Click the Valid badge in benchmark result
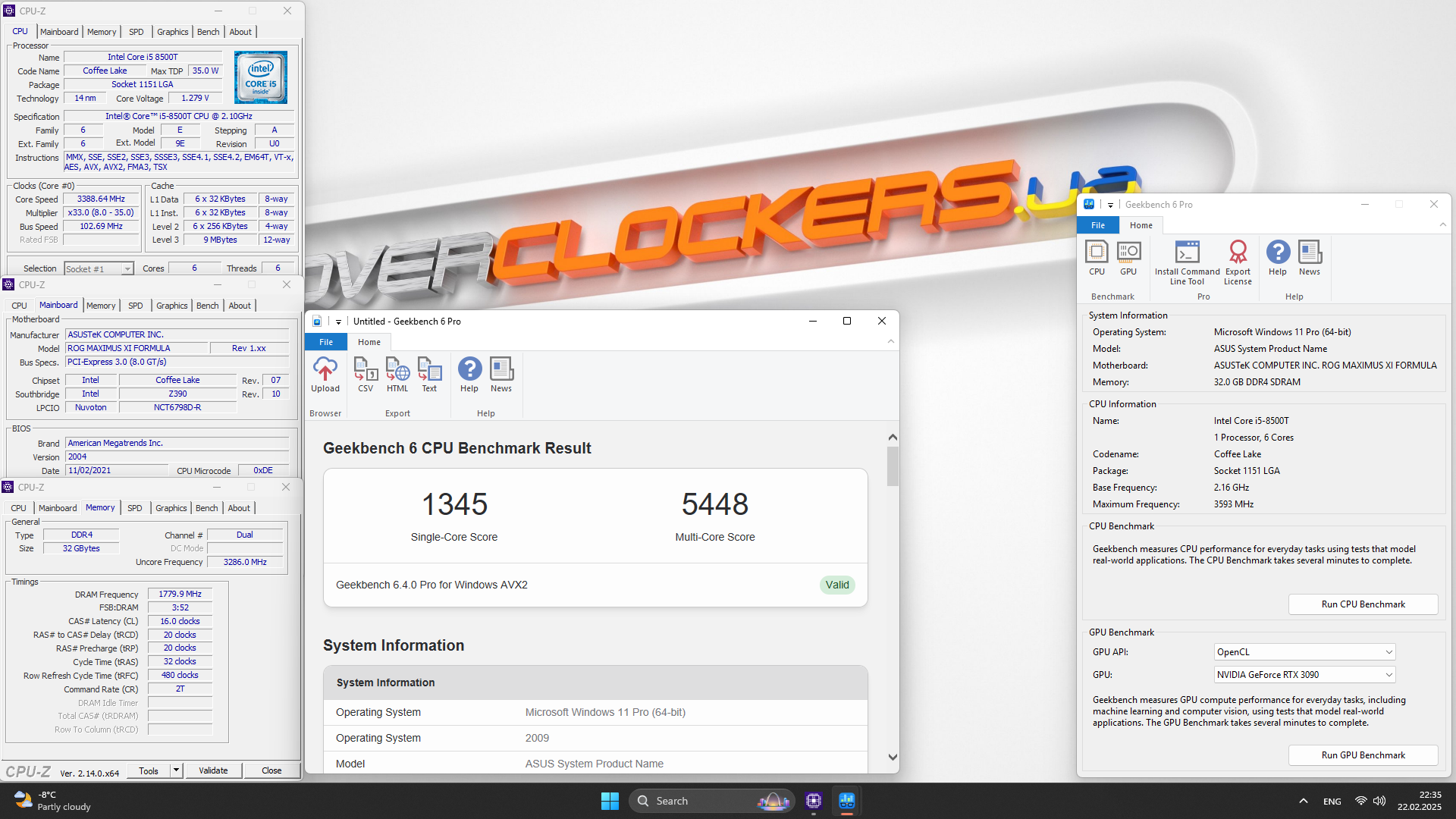This screenshot has height=819, width=1456. pyautogui.click(x=837, y=585)
